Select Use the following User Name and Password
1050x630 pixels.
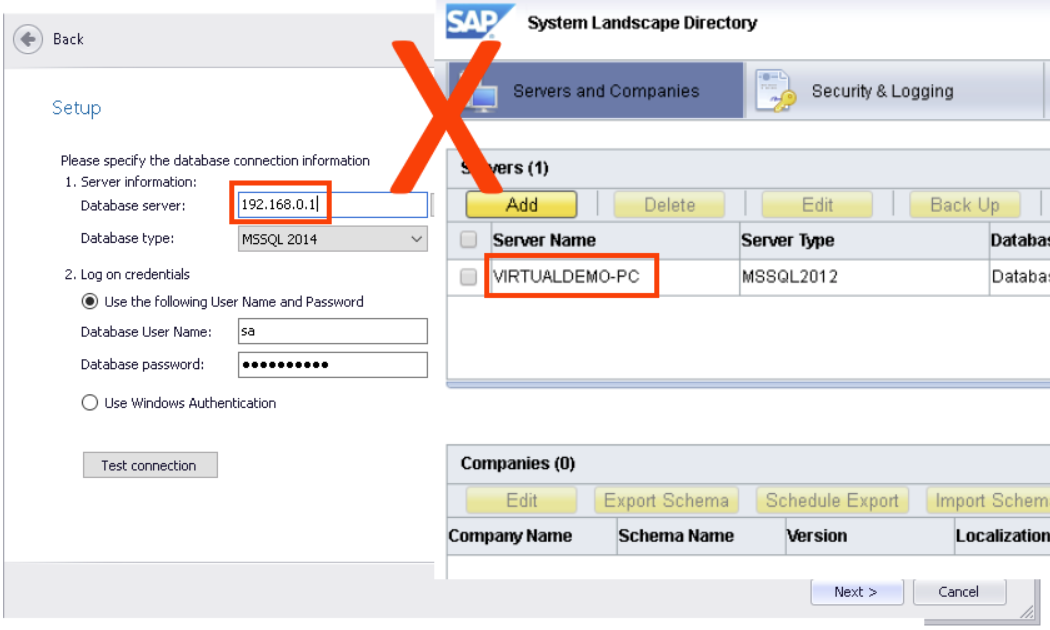coord(90,301)
